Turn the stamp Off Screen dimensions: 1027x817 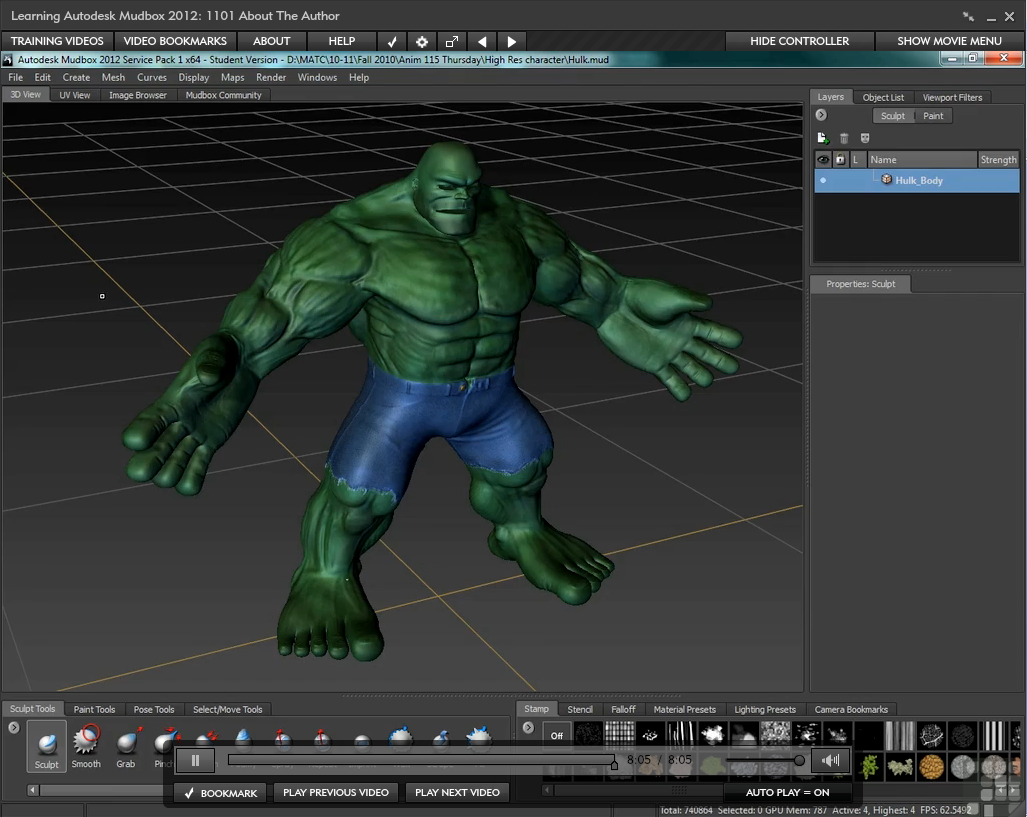[557, 735]
